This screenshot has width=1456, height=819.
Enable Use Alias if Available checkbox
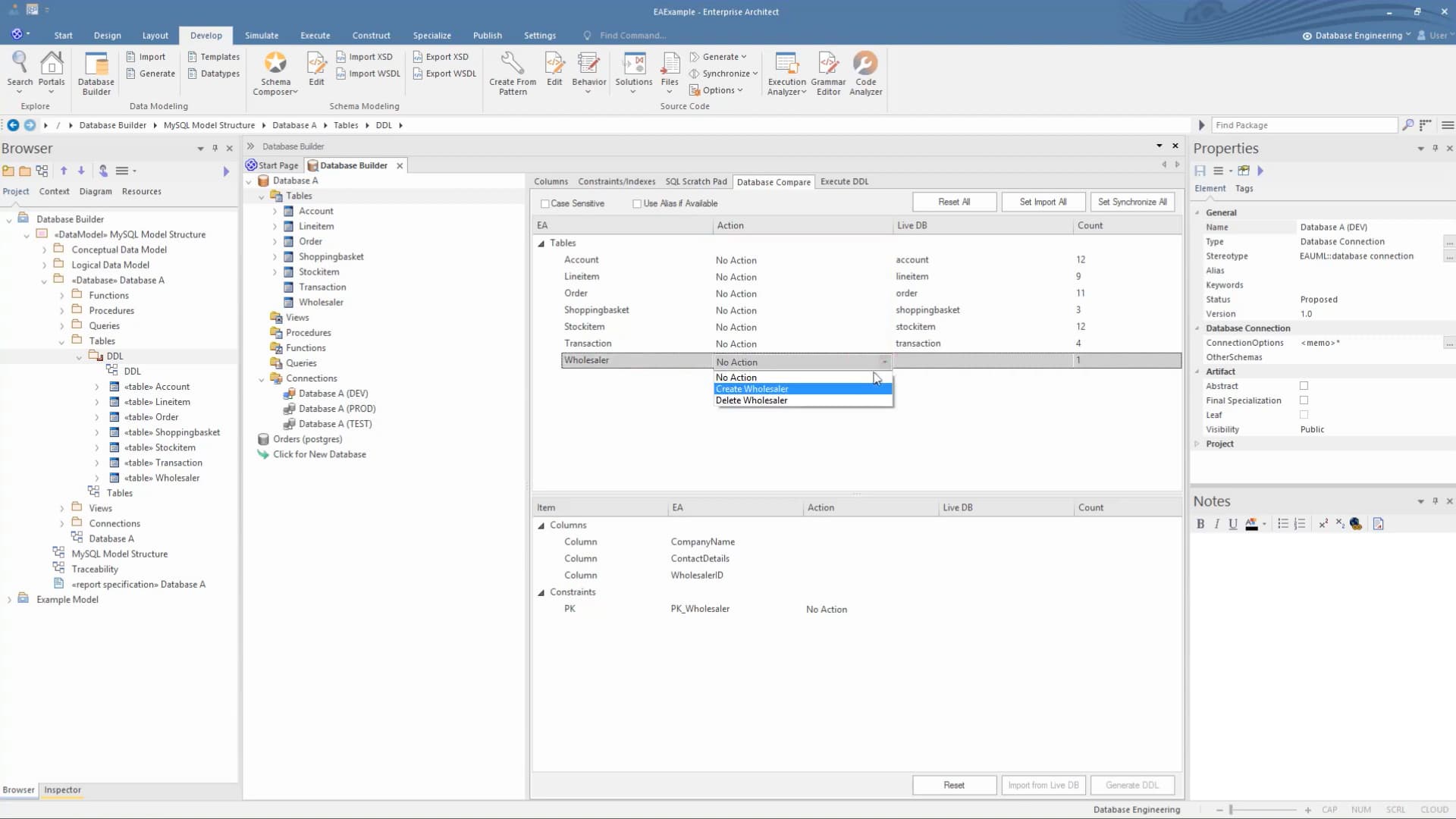[637, 203]
